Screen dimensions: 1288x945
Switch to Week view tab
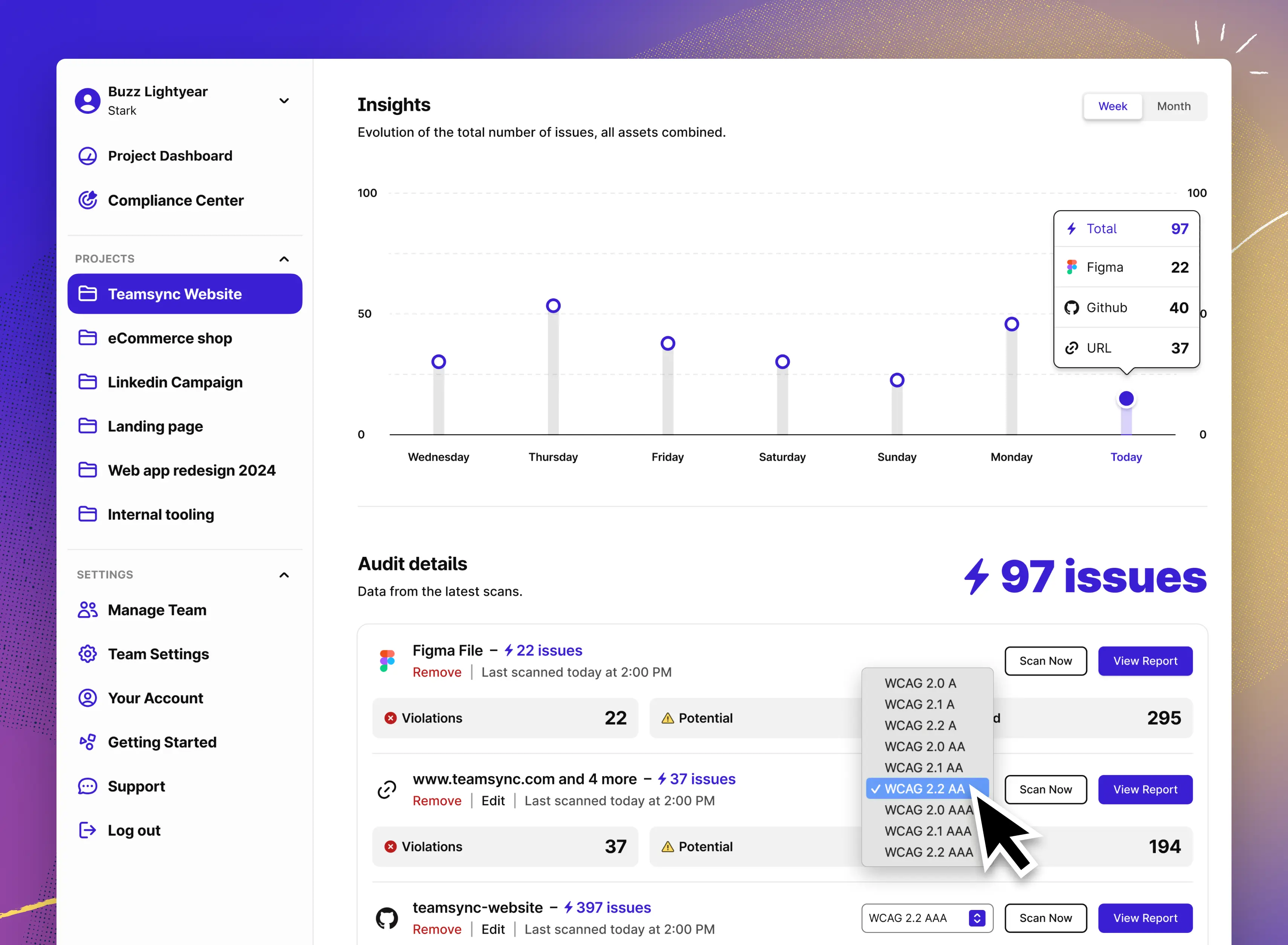point(1113,106)
